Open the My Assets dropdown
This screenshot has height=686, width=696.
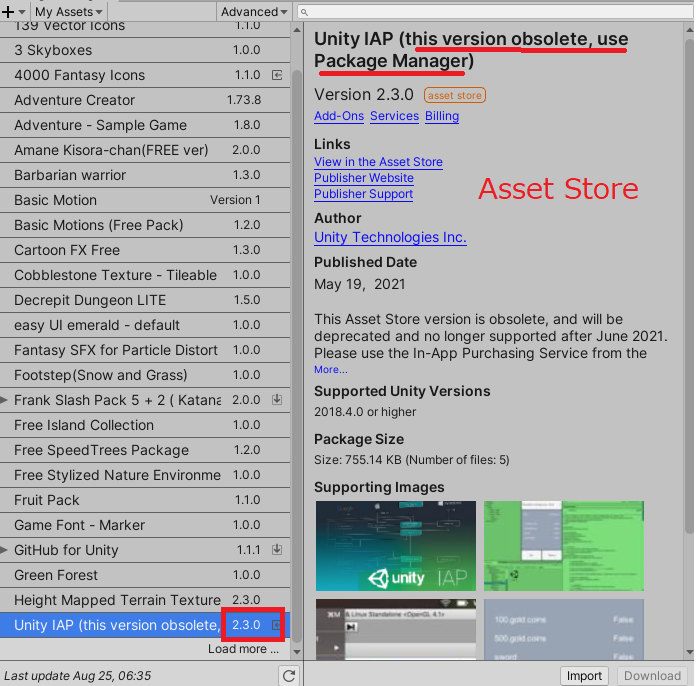tap(68, 12)
